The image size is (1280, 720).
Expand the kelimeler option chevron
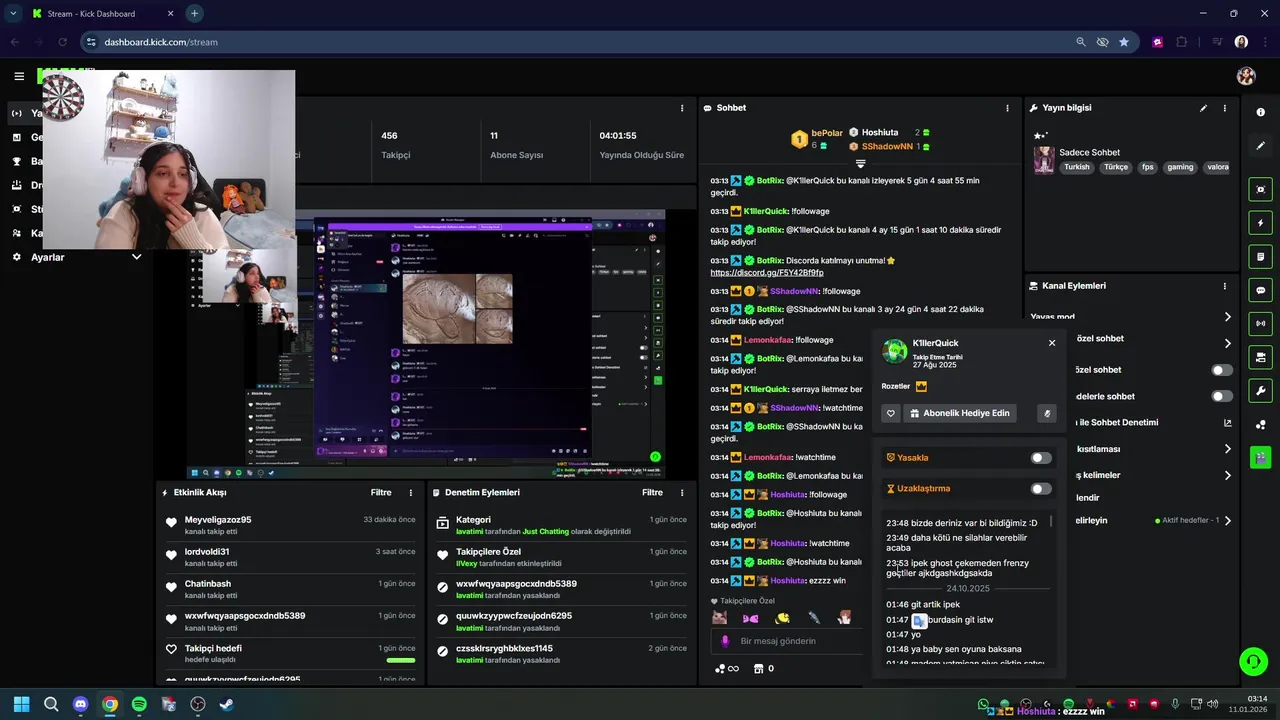[1227, 475]
